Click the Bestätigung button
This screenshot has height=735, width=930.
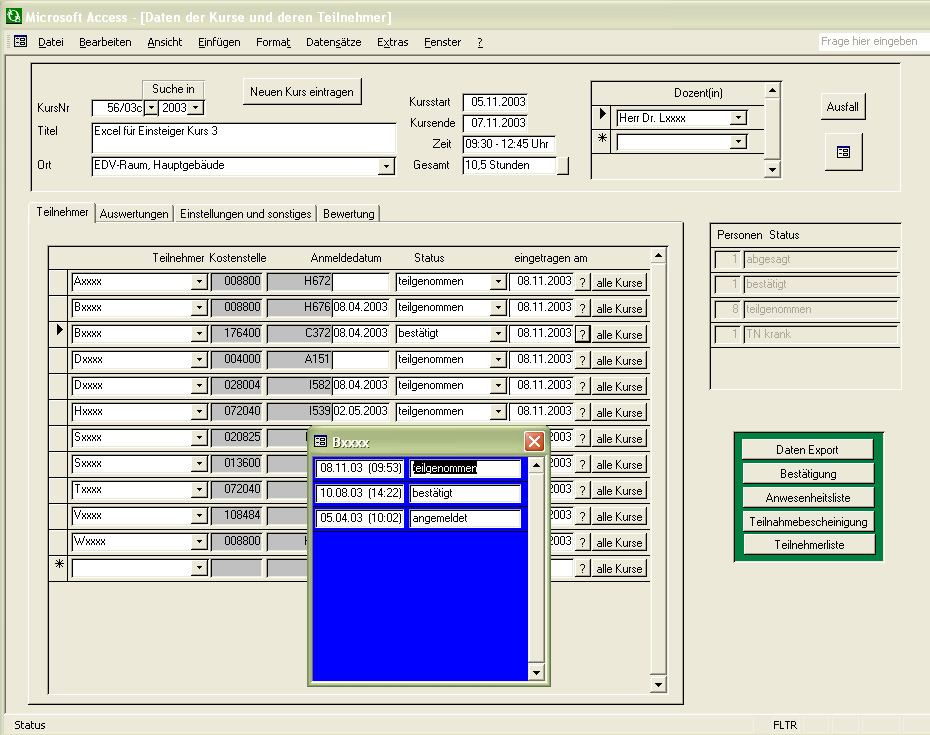point(807,473)
